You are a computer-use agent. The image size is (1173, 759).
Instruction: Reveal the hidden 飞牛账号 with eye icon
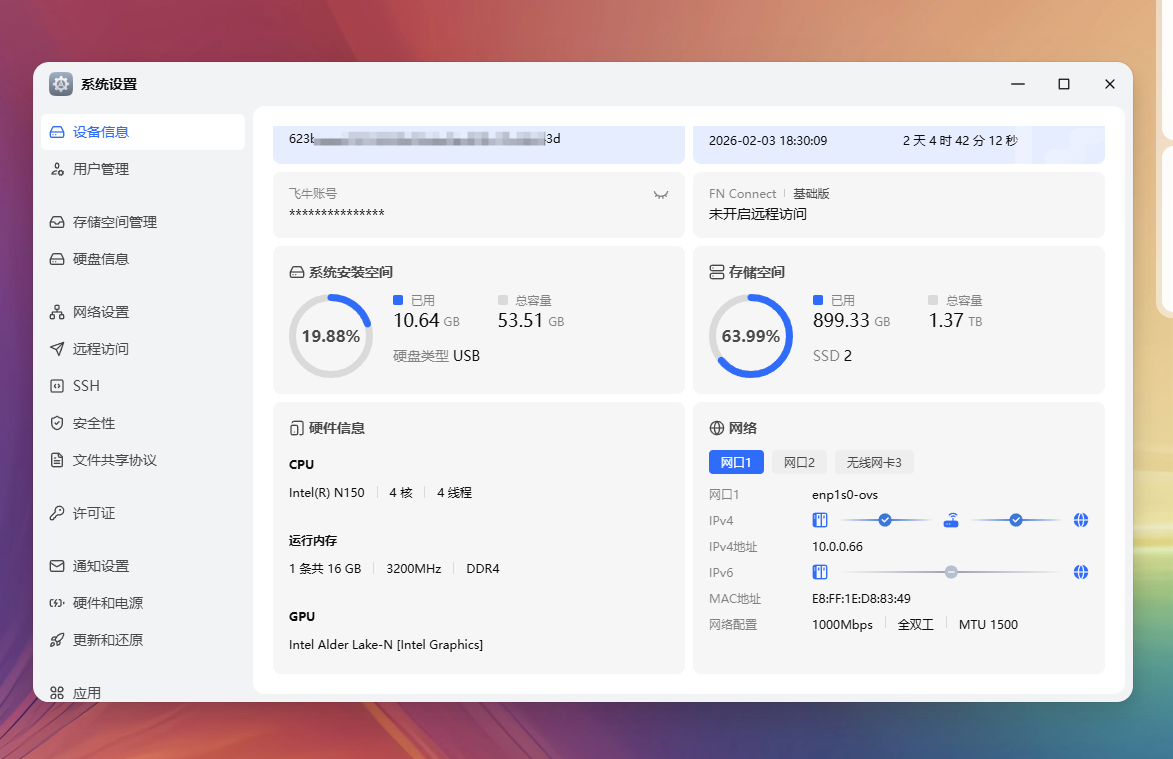pyautogui.click(x=660, y=194)
